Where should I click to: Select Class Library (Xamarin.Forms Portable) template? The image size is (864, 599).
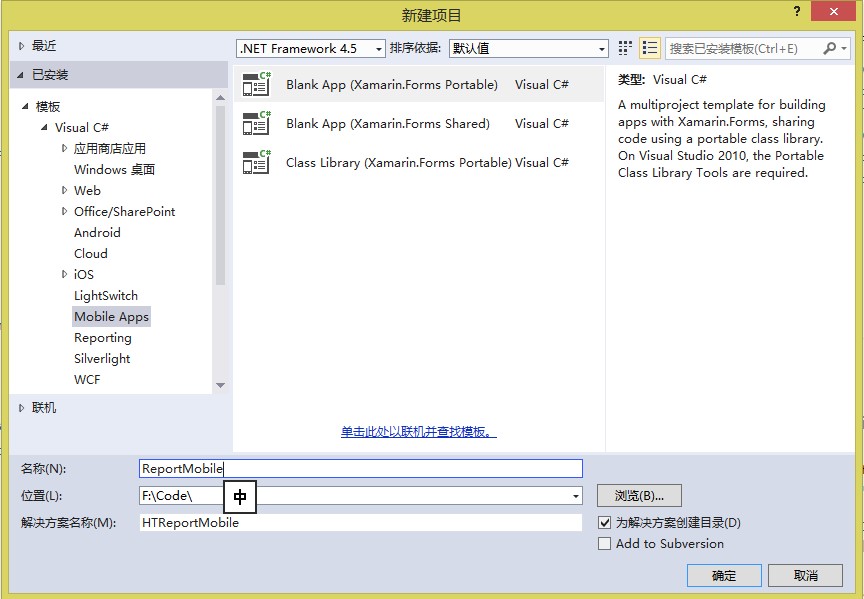coord(419,163)
